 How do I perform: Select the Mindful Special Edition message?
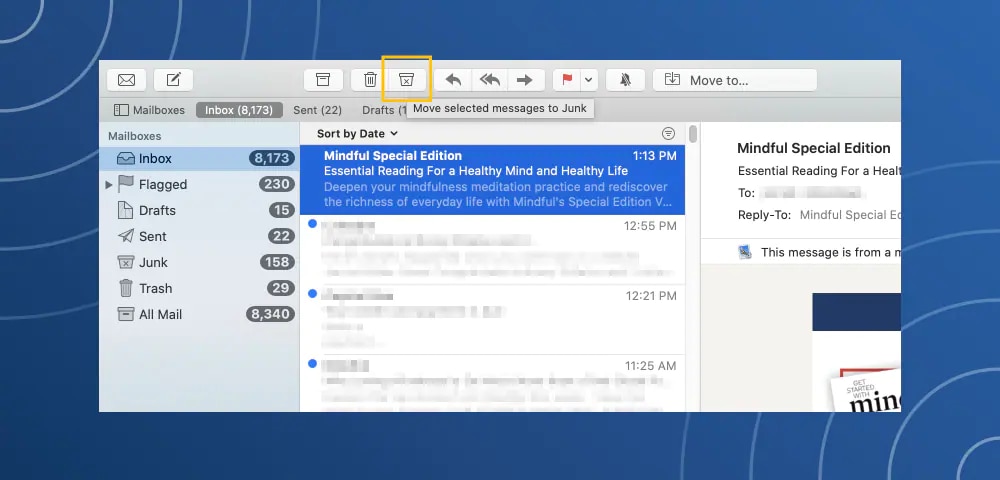pyautogui.click(x=492, y=180)
